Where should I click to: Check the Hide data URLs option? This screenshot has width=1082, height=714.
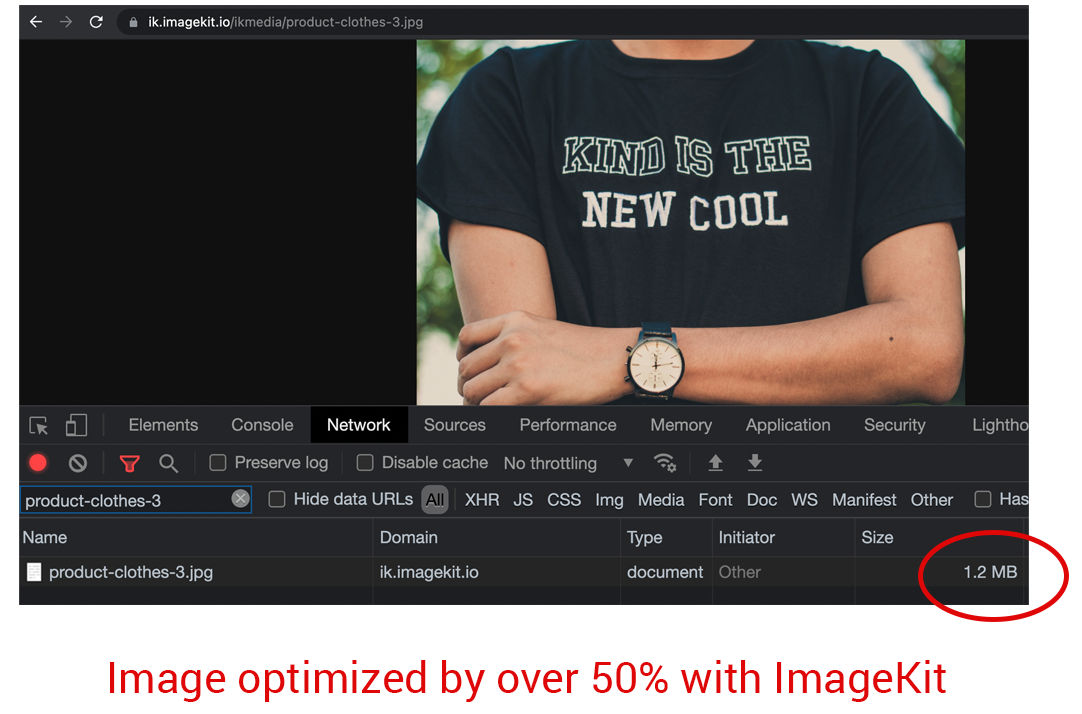point(276,499)
